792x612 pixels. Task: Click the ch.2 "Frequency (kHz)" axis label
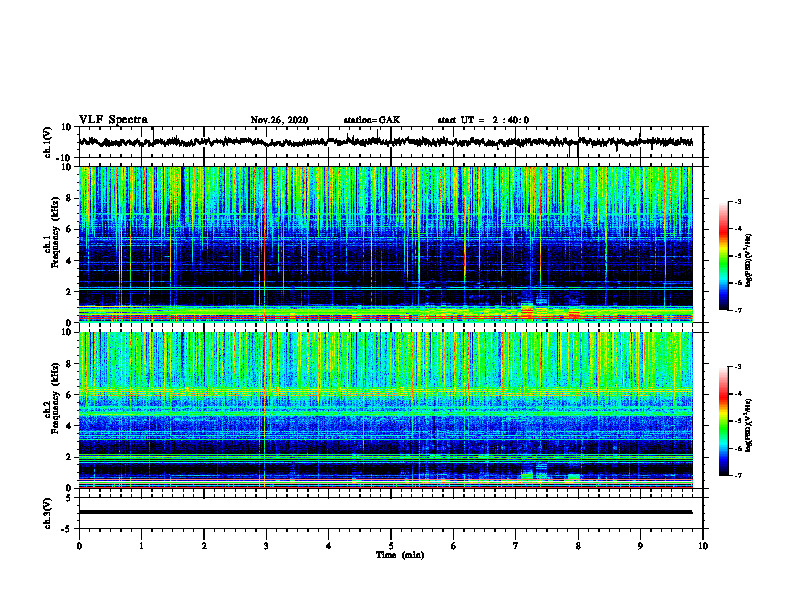coord(55,398)
